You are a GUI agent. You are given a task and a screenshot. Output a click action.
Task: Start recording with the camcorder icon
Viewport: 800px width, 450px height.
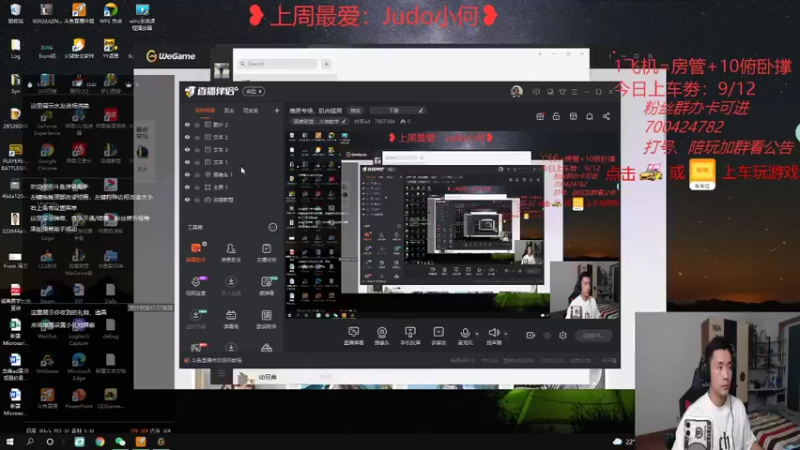click(x=531, y=336)
